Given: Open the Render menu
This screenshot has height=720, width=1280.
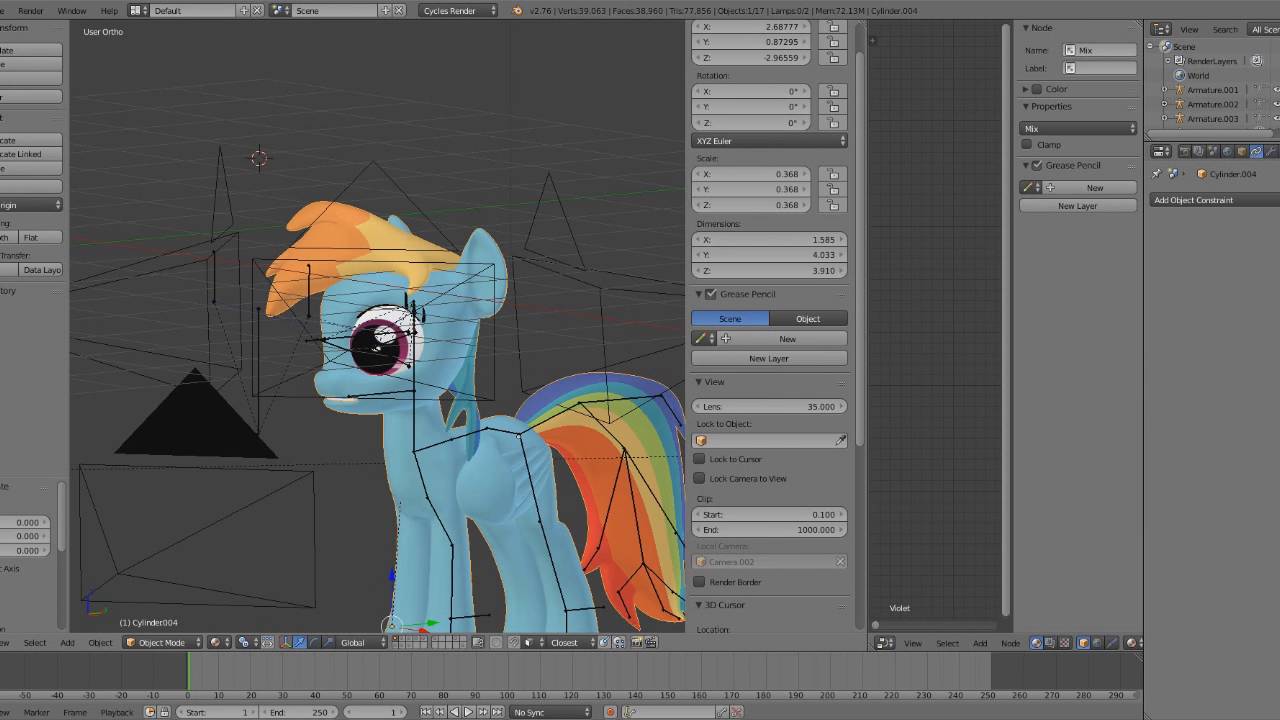Looking at the screenshot, I should click(30, 10).
